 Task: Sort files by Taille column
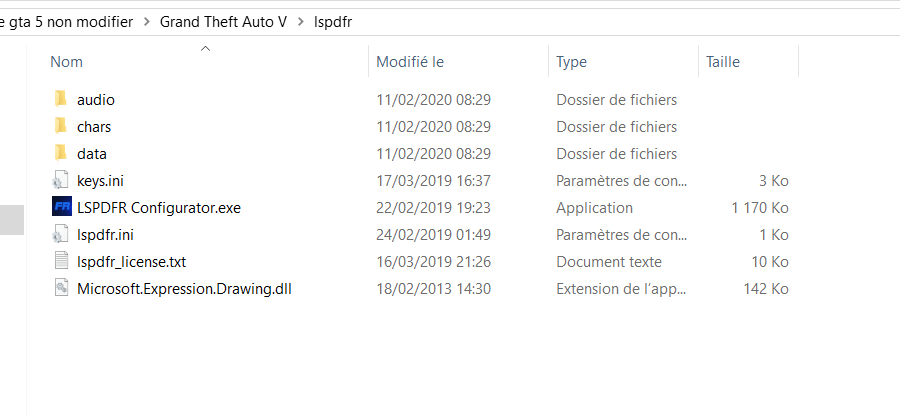click(x=722, y=62)
